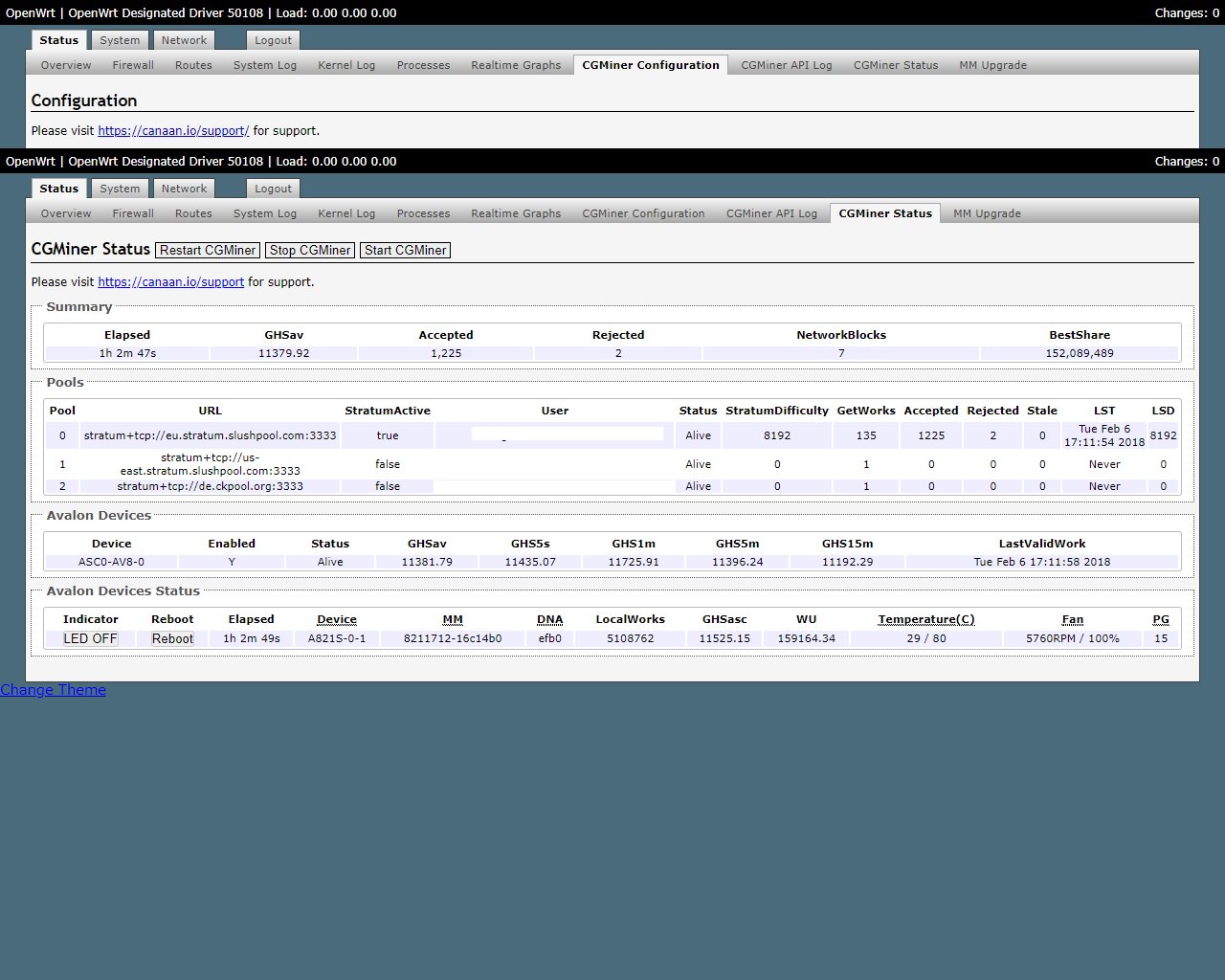Select GHS5s value 11435.07
The height and width of the screenshot is (980, 1225).
pyautogui.click(x=530, y=562)
